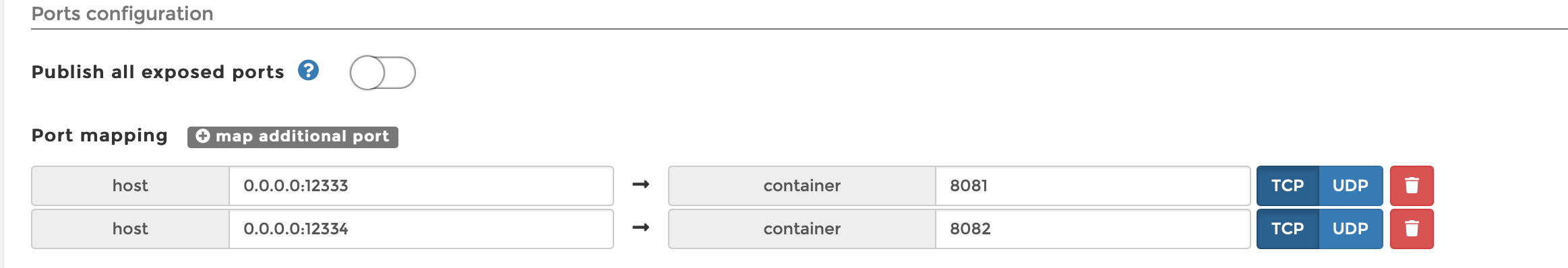Select TCP for the 8081 container port
This screenshot has height=268, width=1568.
[1288, 186]
